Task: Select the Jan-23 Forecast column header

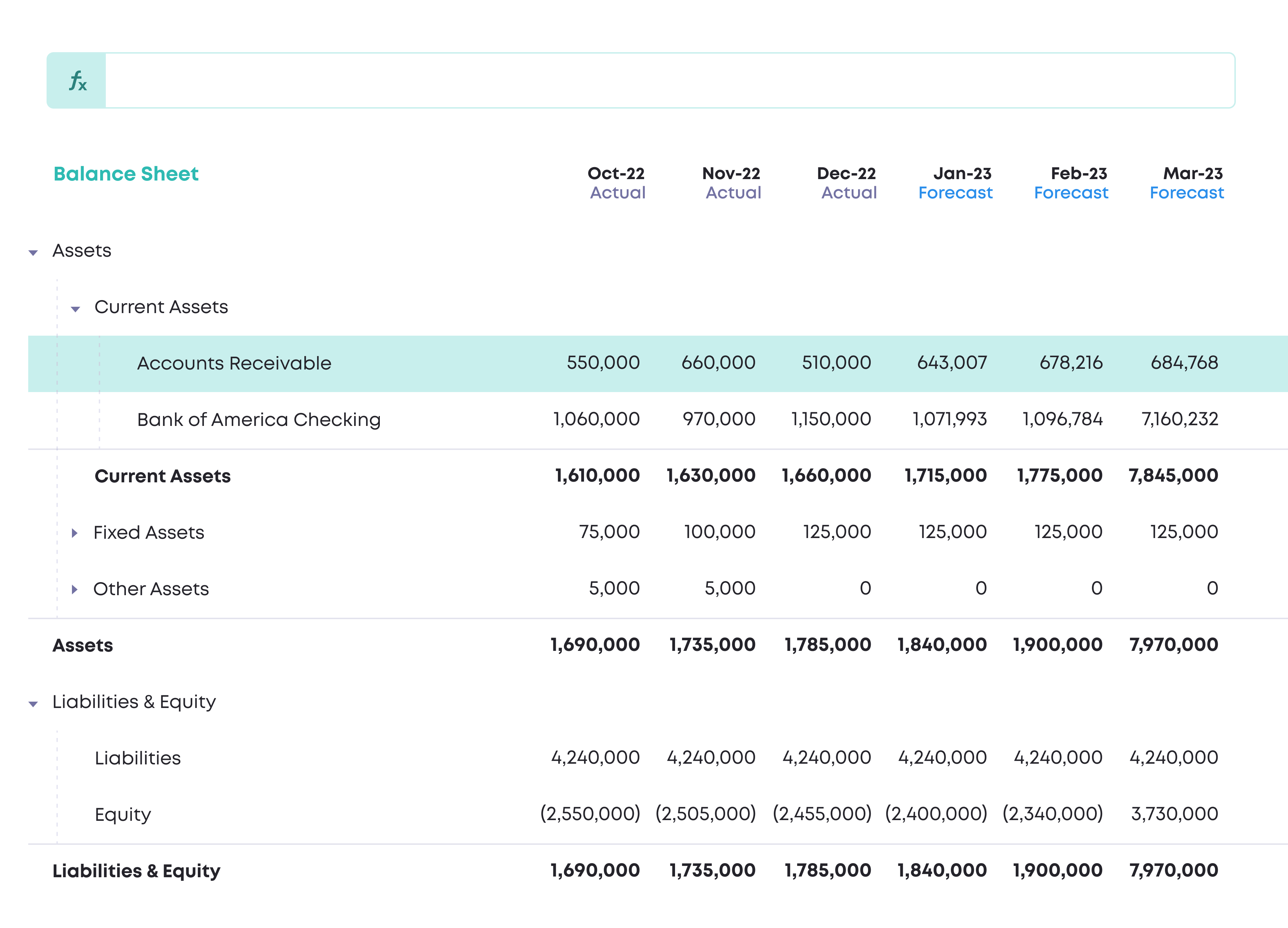Action: tap(956, 183)
